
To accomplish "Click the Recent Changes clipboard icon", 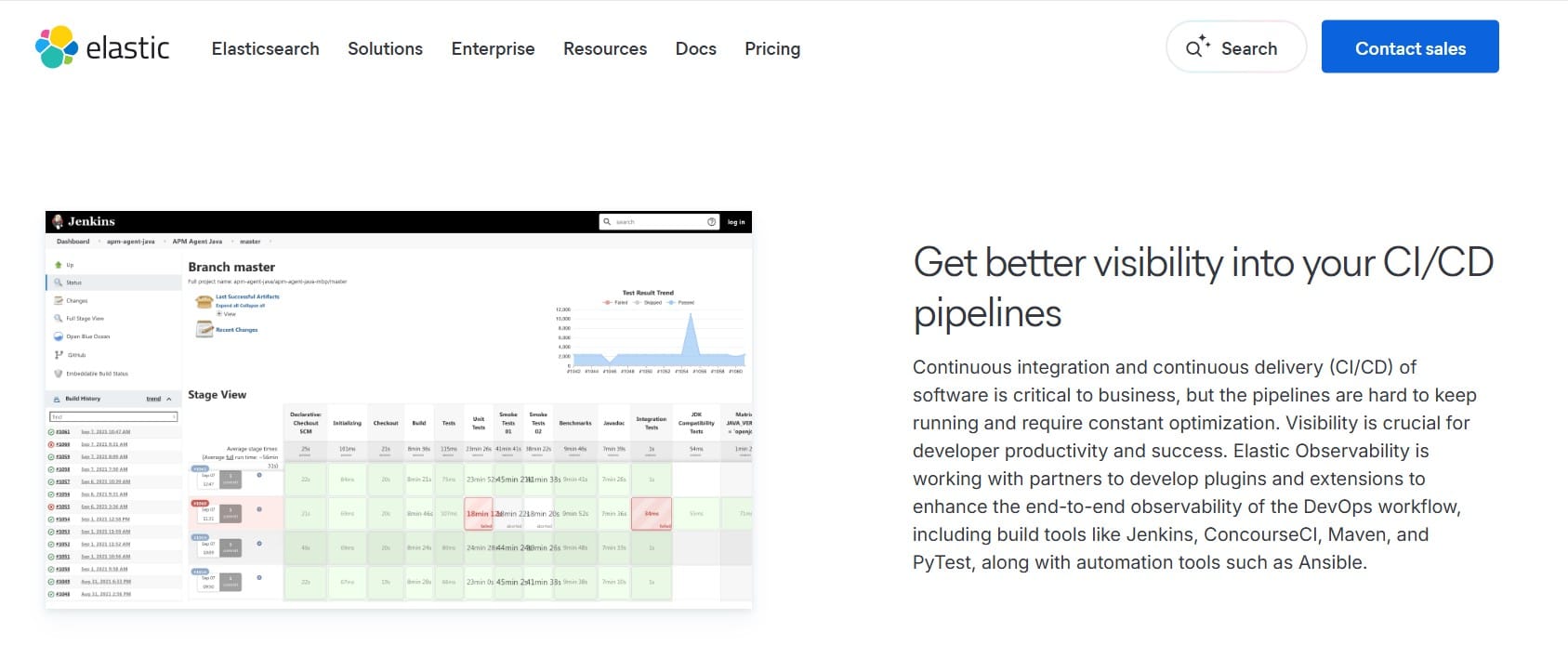I will coord(204,329).
